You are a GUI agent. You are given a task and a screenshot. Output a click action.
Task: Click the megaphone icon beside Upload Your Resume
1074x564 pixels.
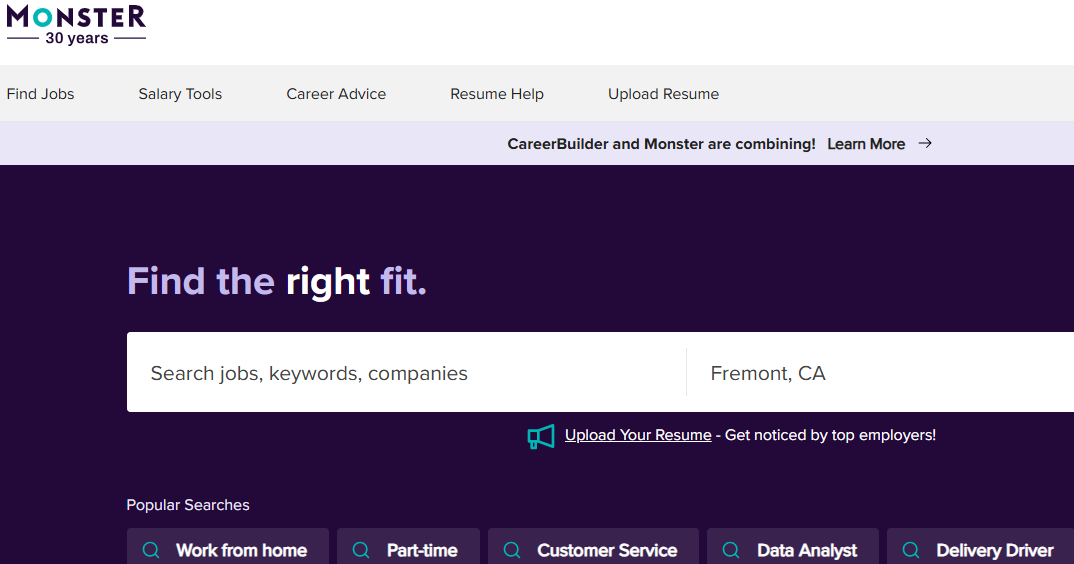pos(541,436)
